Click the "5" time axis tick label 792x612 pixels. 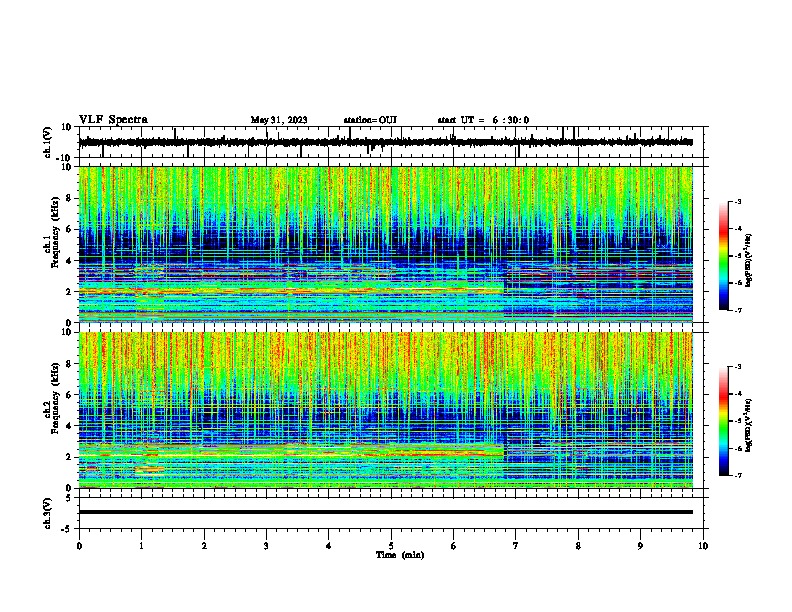pos(391,546)
